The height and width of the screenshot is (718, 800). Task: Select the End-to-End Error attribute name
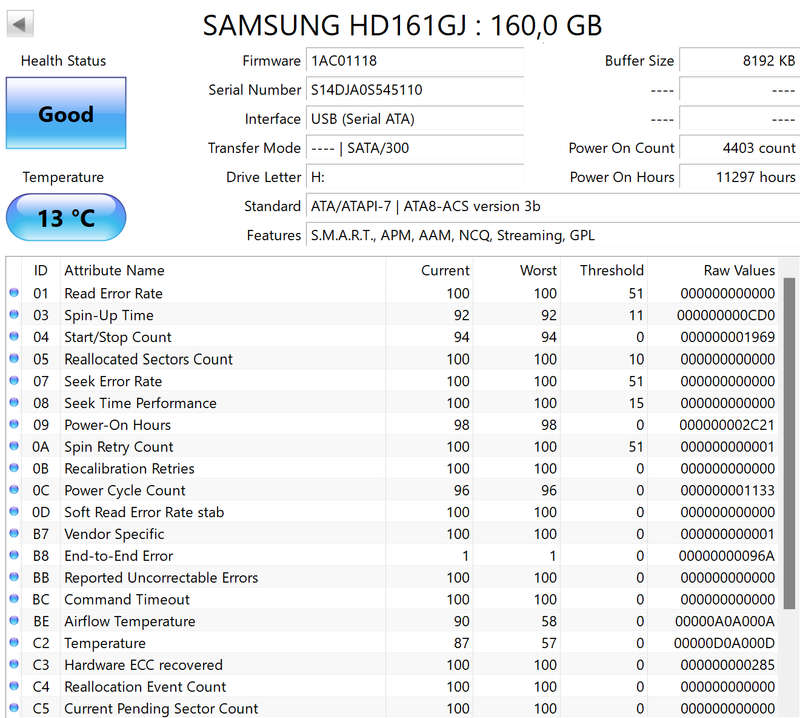[119, 556]
